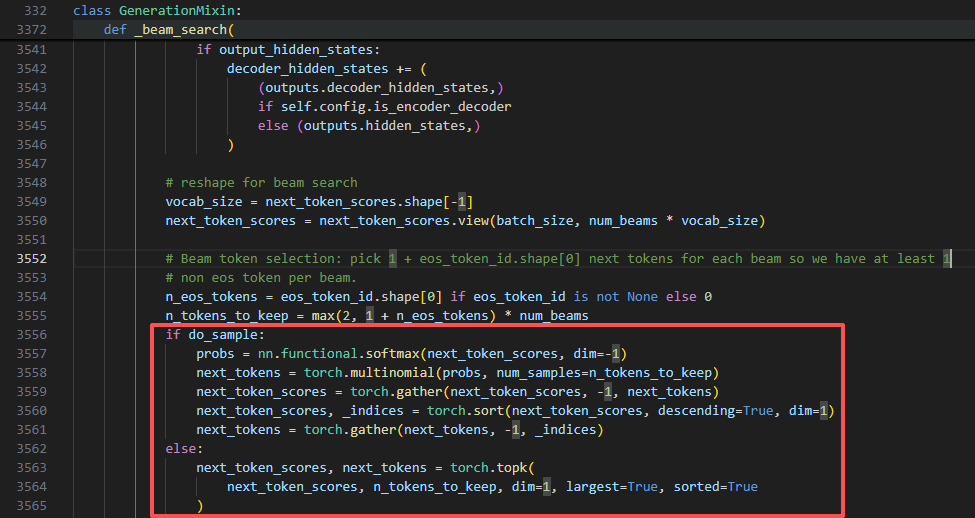Click the 'else:' line at 3562
Screen dimensions: 975x518
185,448
